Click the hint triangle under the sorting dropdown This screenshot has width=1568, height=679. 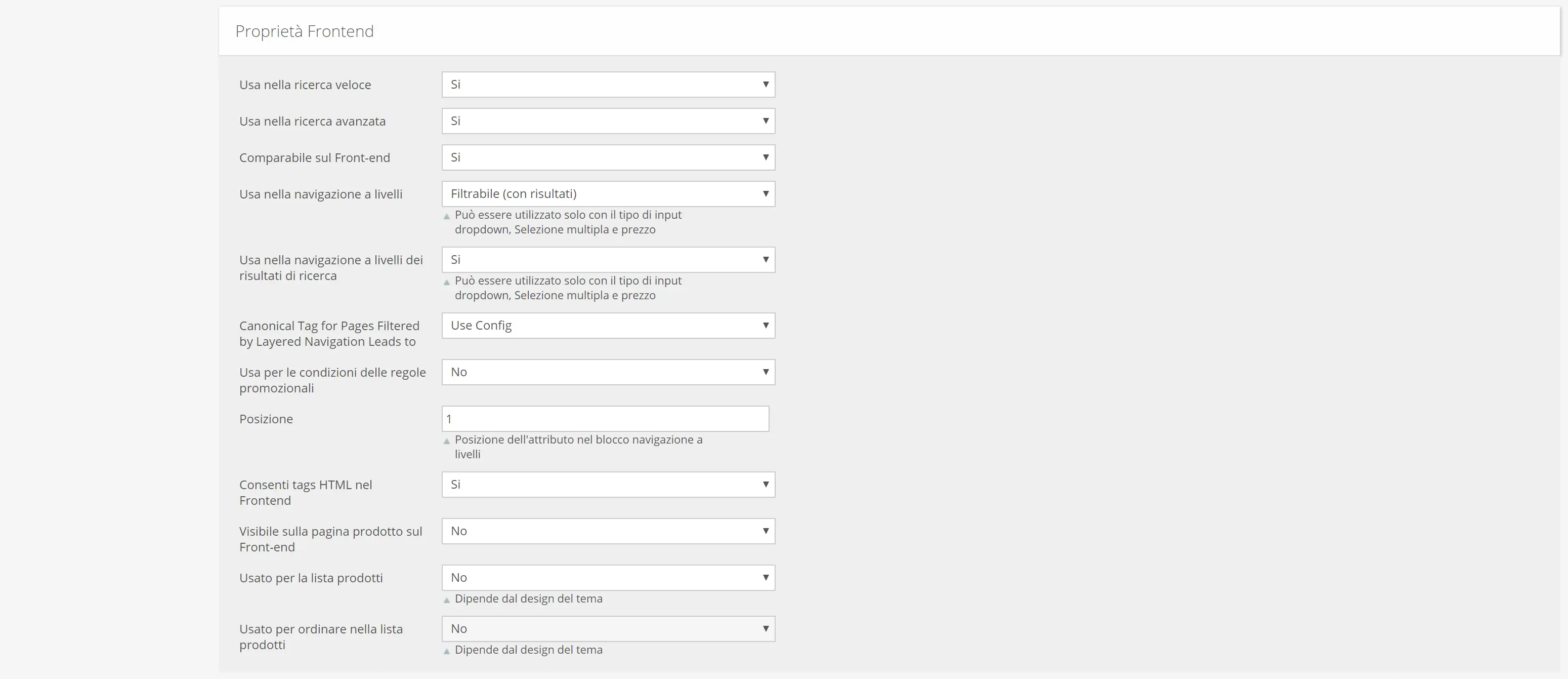(x=447, y=651)
